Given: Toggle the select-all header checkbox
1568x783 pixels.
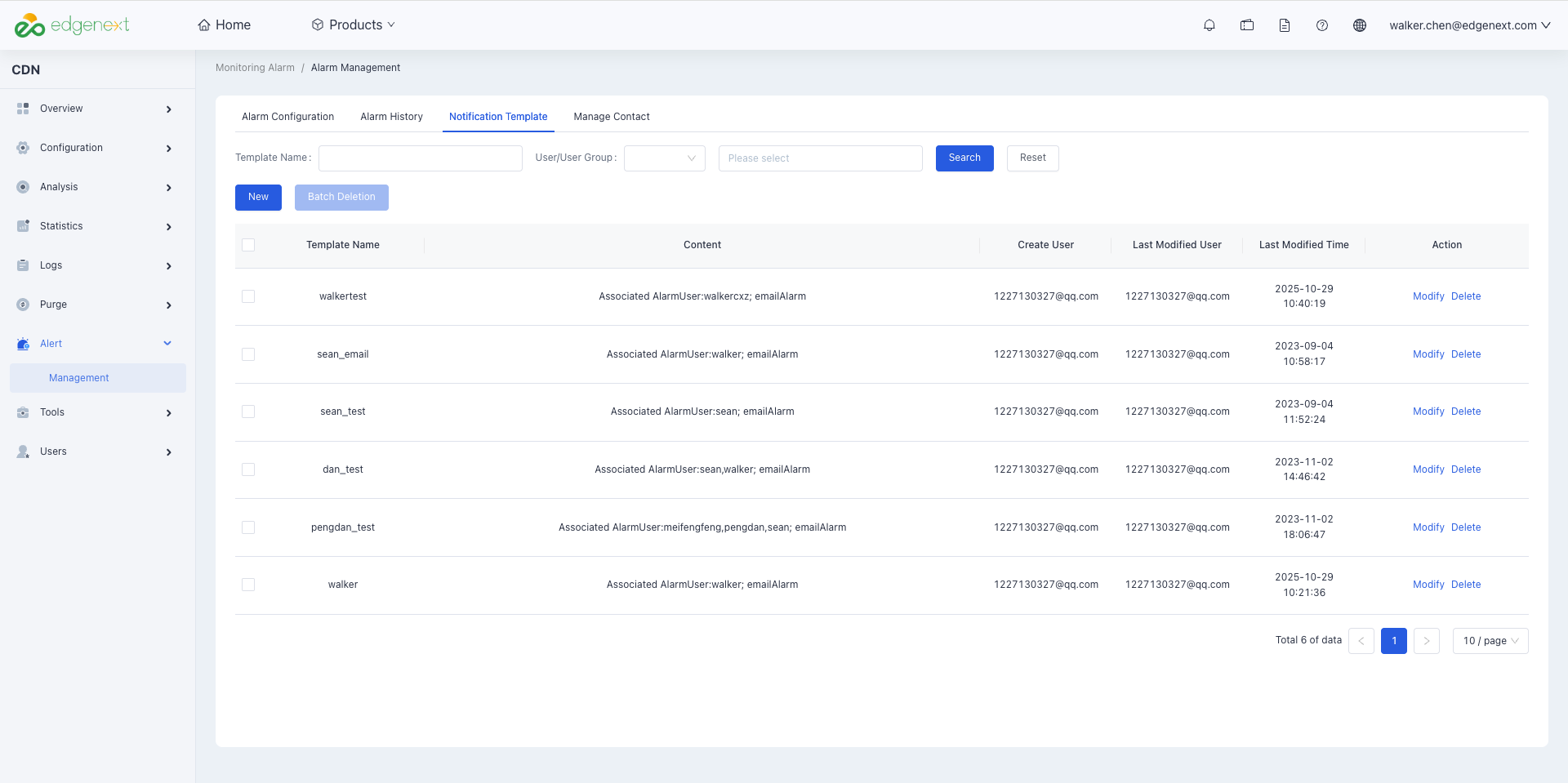Looking at the screenshot, I should [248, 245].
